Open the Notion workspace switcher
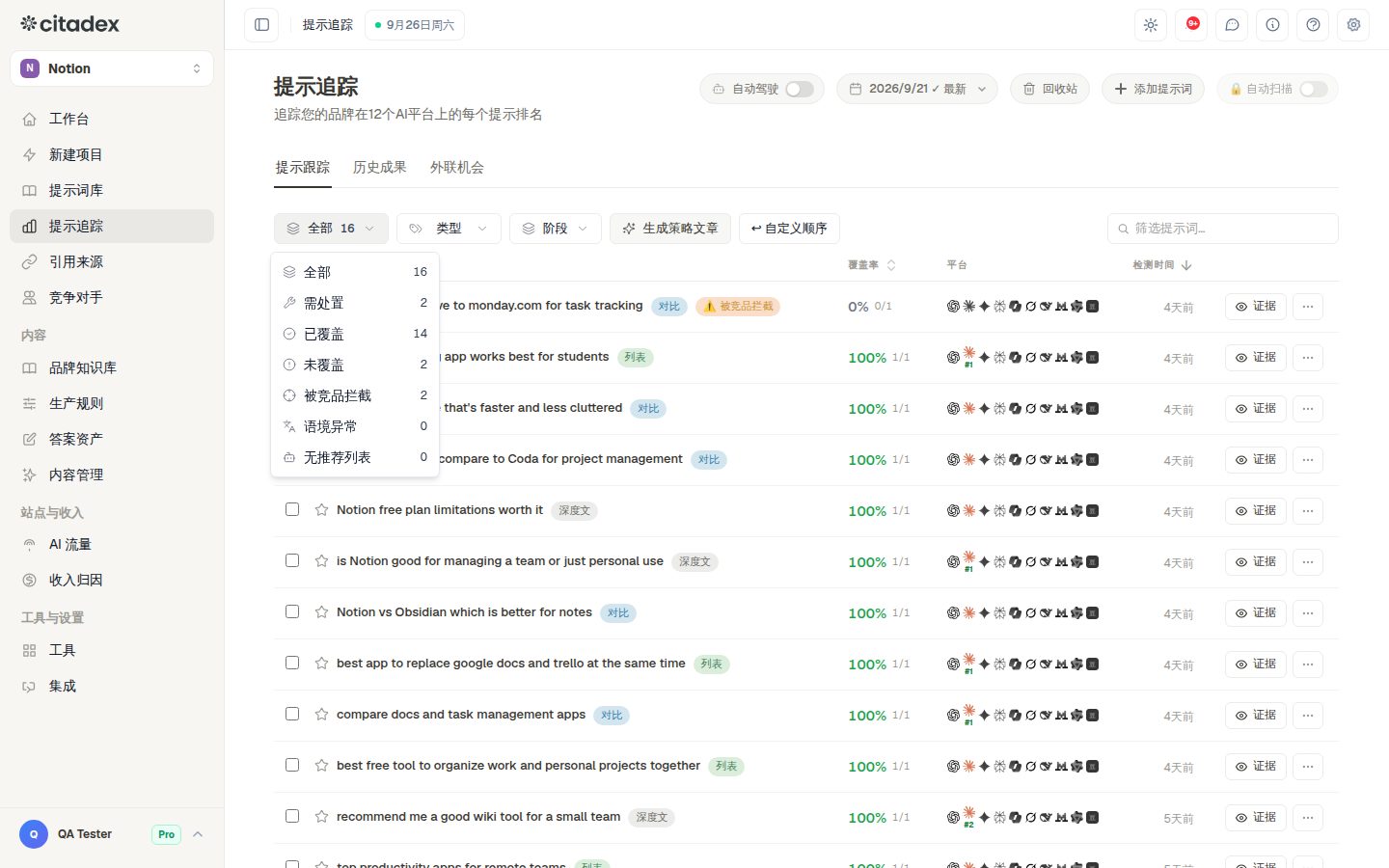The height and width of the screenshot is (868, 1389). tap(112, 68)
